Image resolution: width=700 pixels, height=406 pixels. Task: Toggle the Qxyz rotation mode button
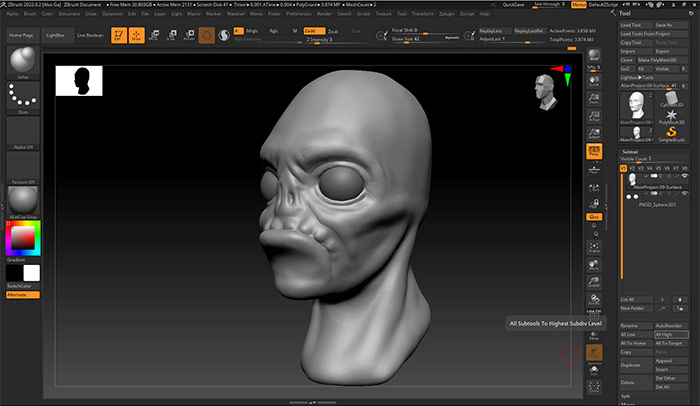click(x=594, y=215)
